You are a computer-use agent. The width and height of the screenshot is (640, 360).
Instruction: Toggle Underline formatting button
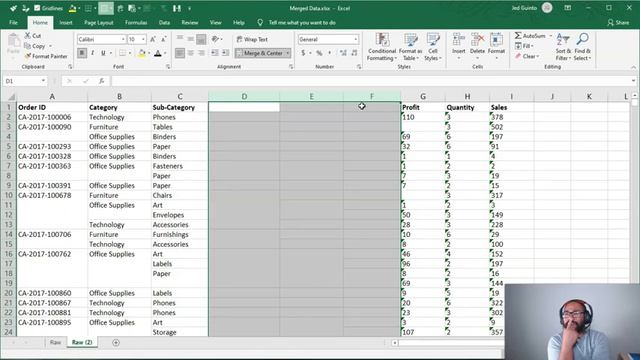pyautogui.click(x=103, y=53)
